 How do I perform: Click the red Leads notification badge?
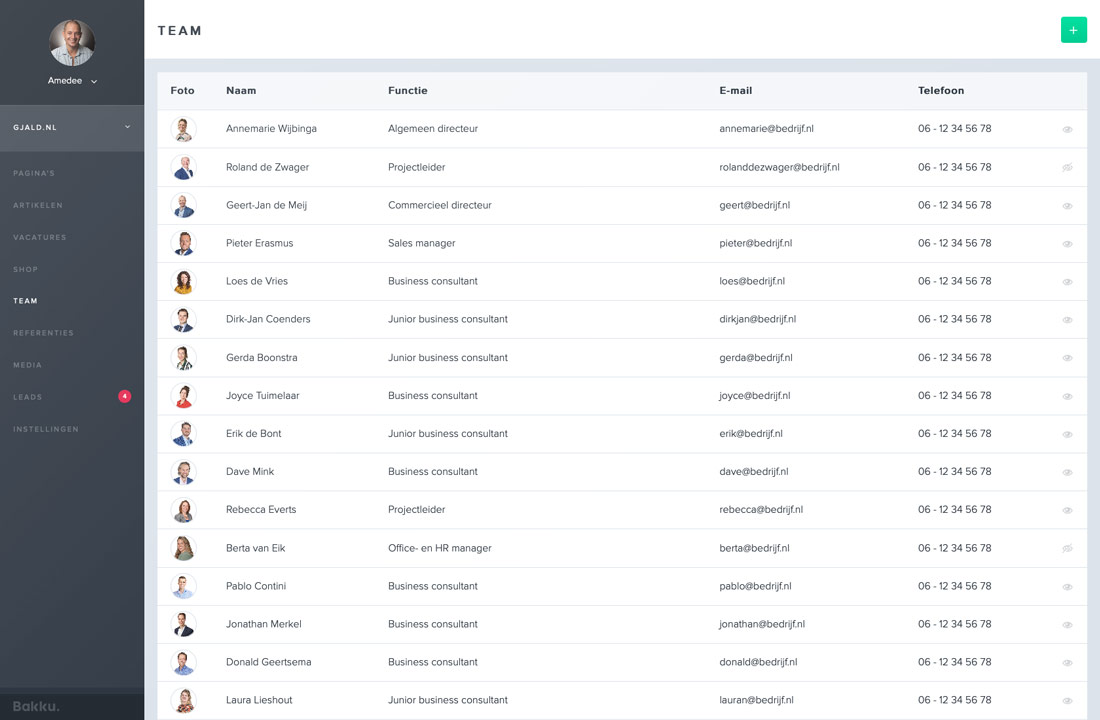coord(125,397)
